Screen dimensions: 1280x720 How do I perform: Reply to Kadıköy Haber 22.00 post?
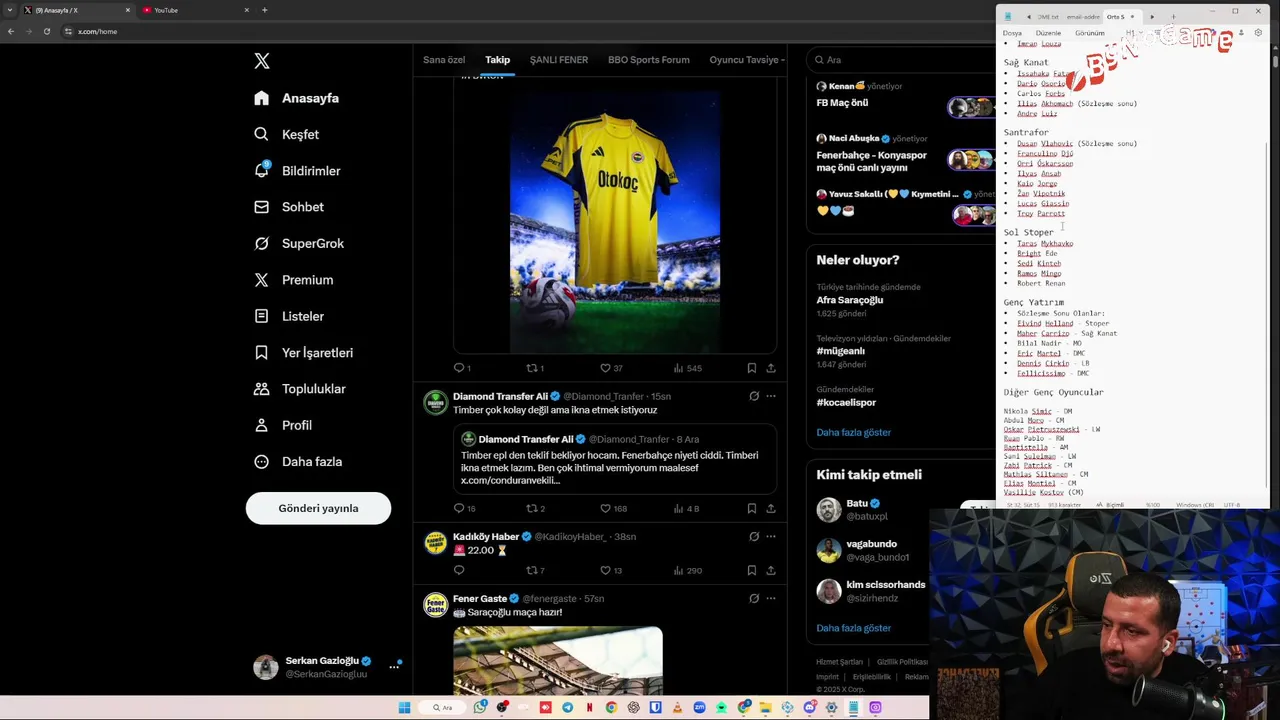[x=459, y=570]
